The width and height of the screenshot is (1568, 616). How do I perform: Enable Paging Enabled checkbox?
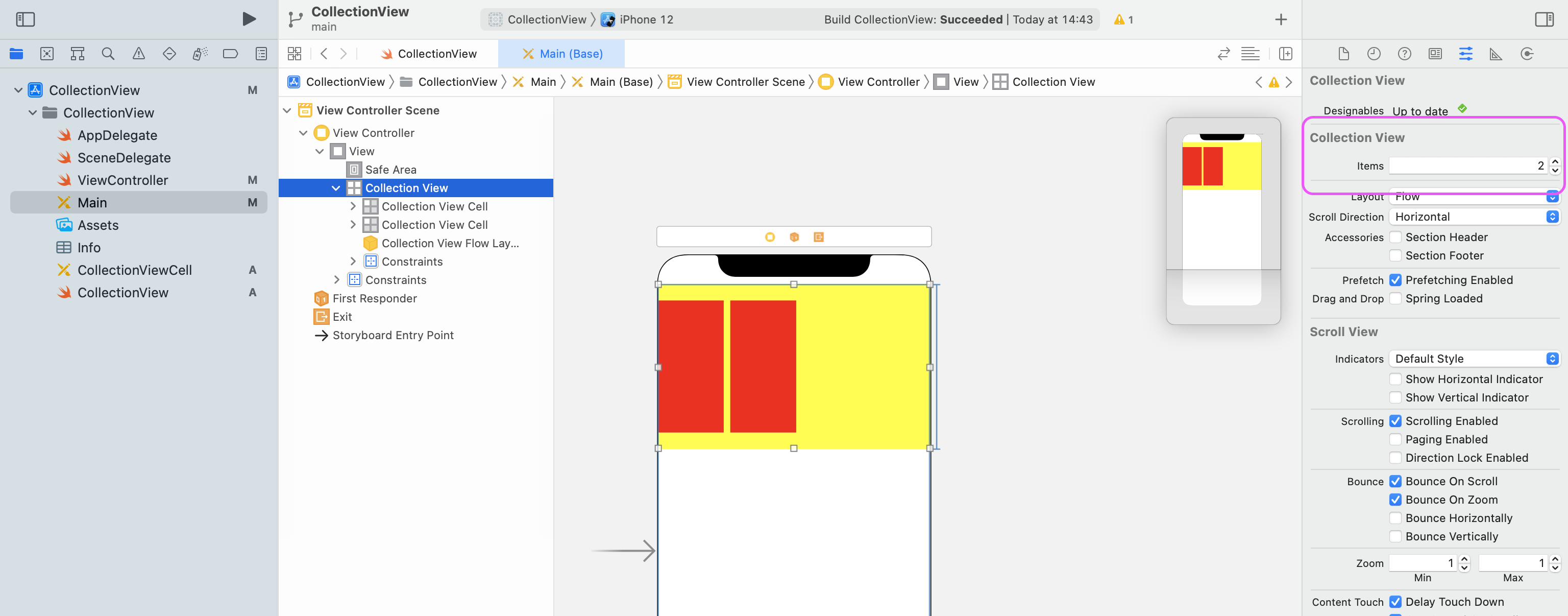point(1395,439)
